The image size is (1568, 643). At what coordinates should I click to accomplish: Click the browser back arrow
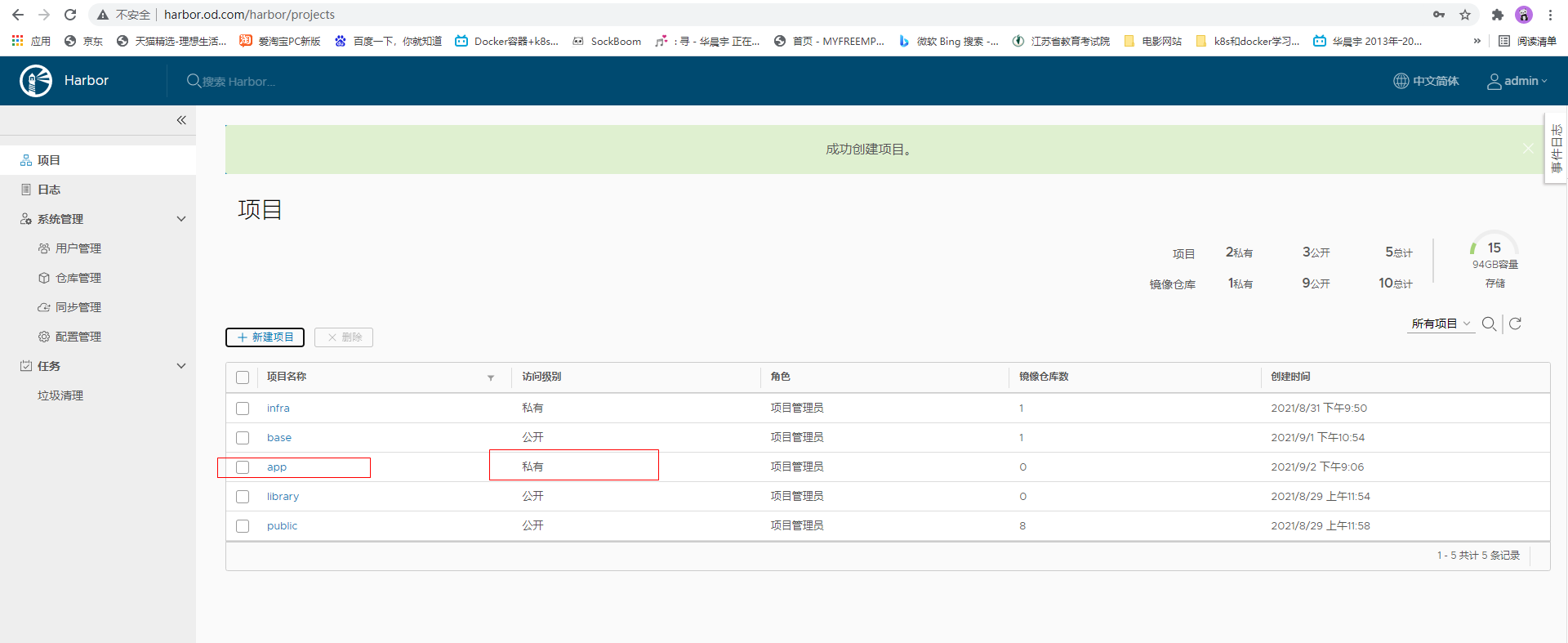pos(18,15)
